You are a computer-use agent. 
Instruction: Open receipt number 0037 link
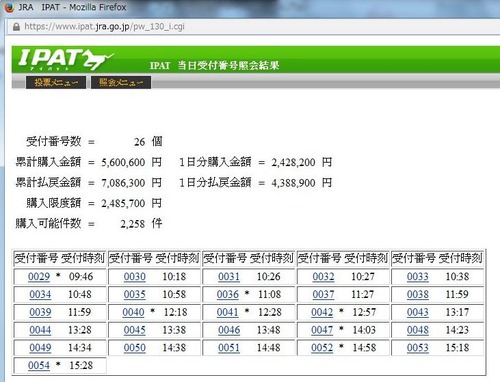tap(323, 294)
